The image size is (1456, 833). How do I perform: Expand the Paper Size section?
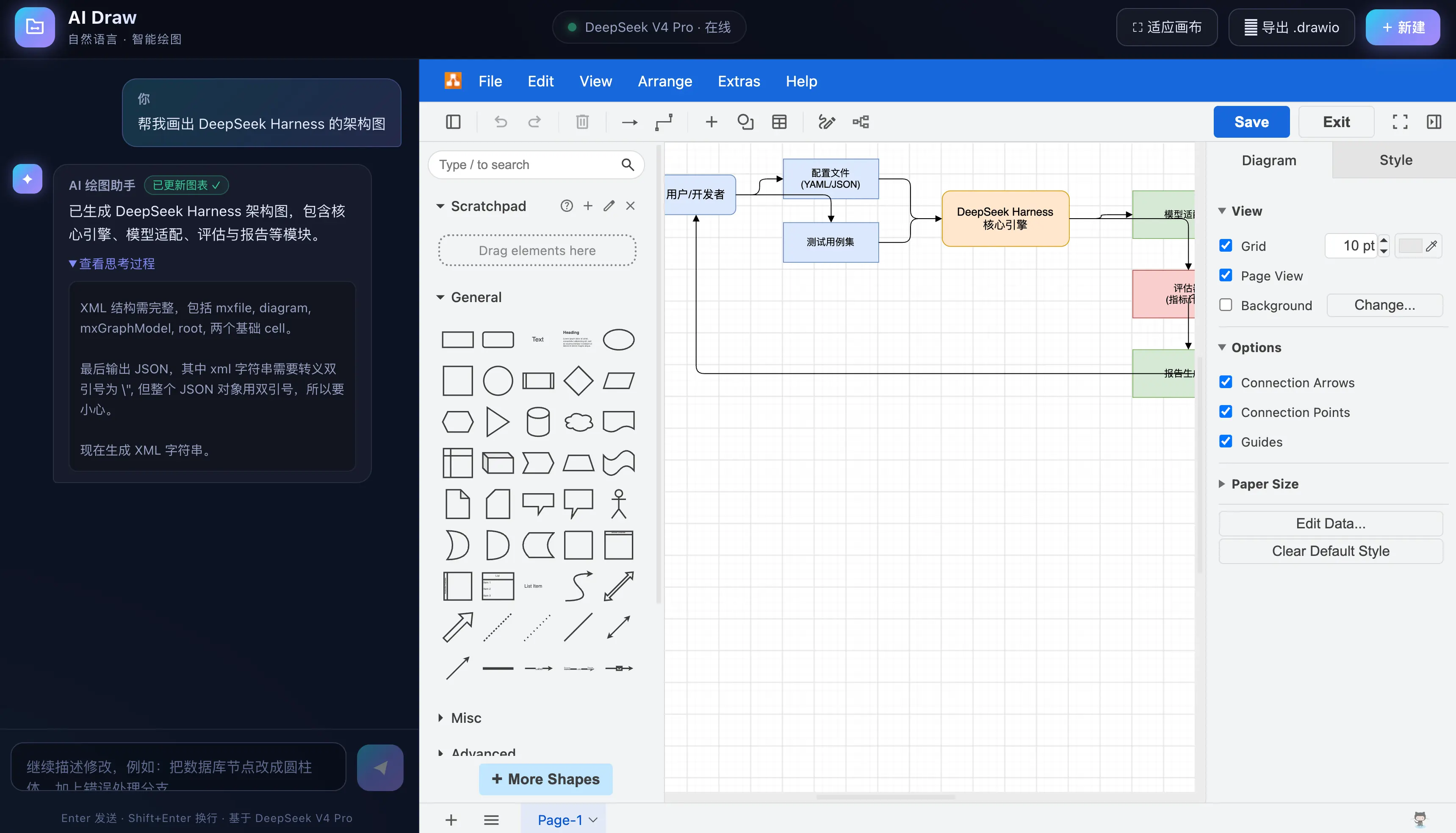pyautogui.click(x=1222, y=484)
